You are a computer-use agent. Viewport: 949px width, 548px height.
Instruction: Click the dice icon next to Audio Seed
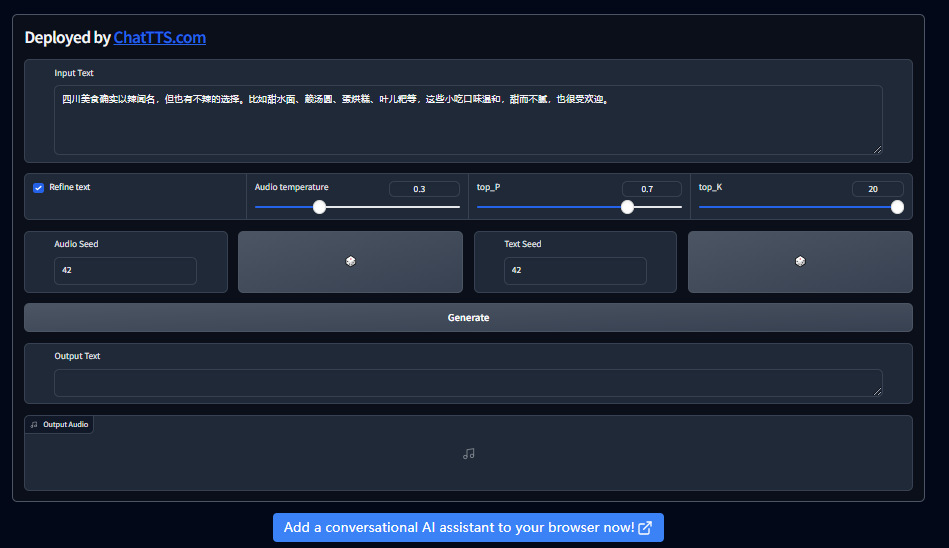coord(351,261)
